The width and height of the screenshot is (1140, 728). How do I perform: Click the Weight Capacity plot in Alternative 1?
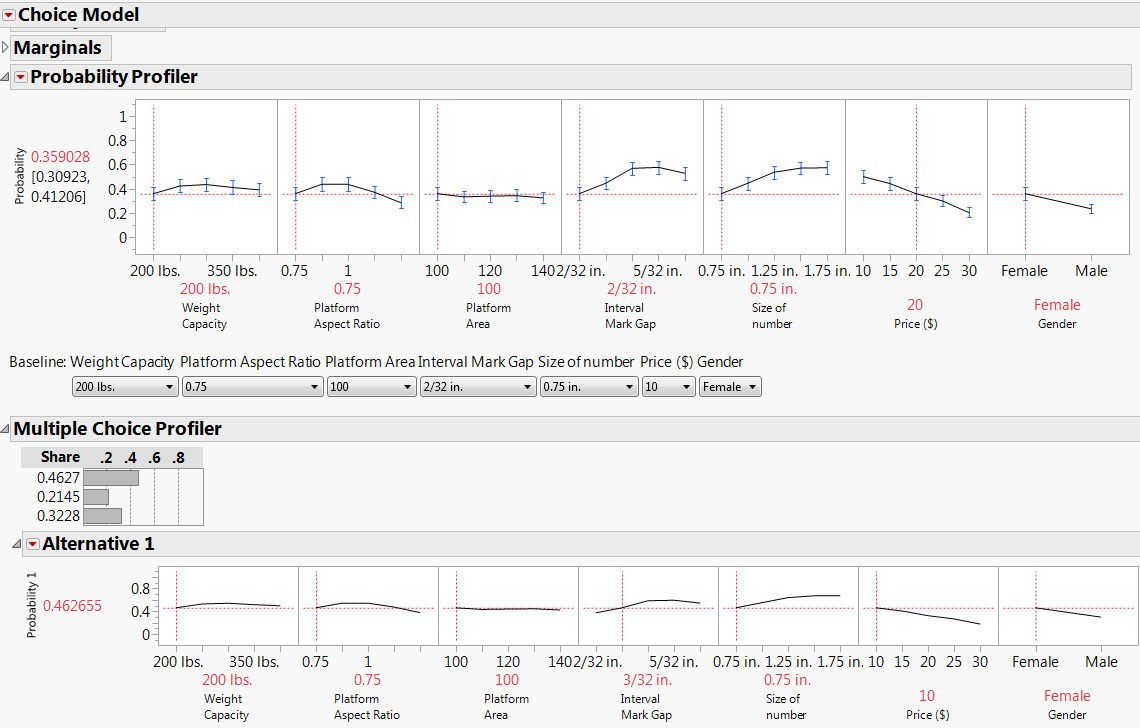coord(228,606)
